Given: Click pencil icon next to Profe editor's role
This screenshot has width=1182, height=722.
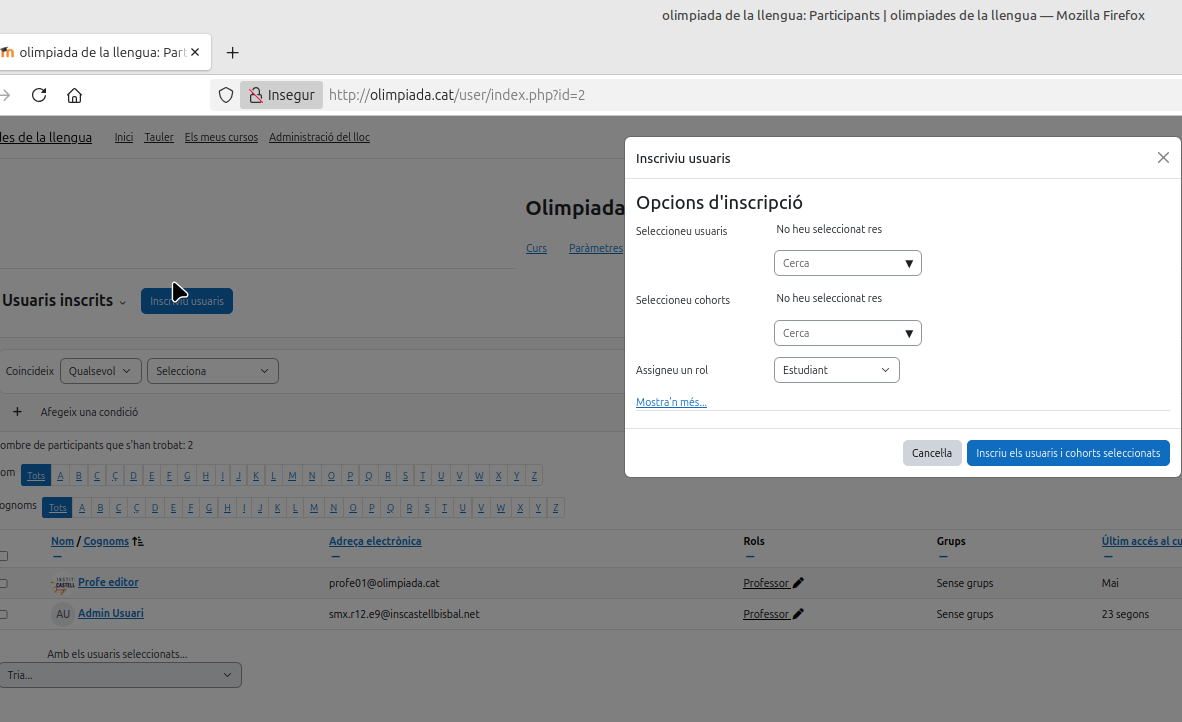Looking at the screenshot, I should coord(798,583).
